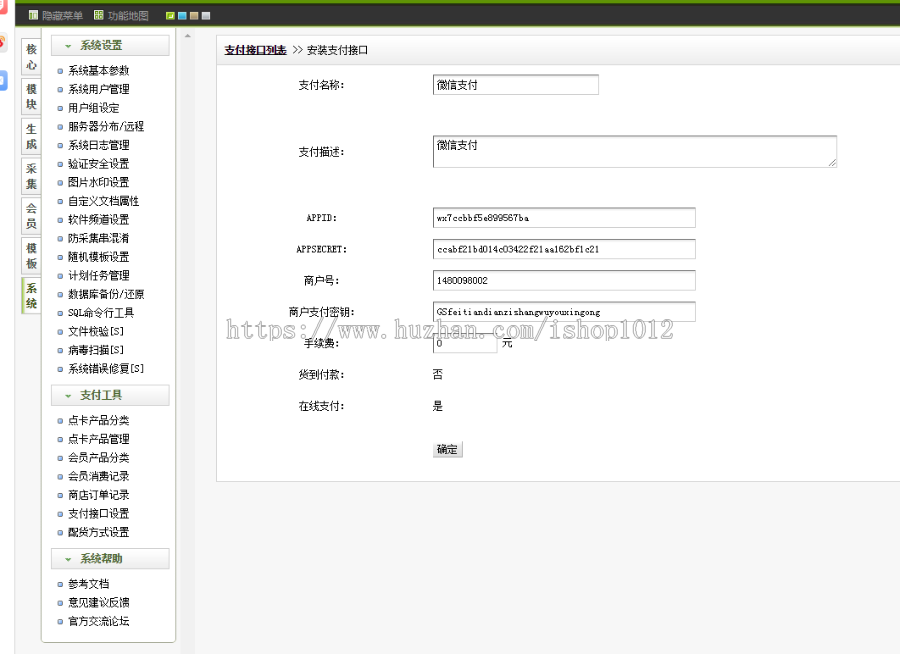This screenshot has height=654, width=900.
Task: Click the APPSECRET input field
Action: [564, 249]
